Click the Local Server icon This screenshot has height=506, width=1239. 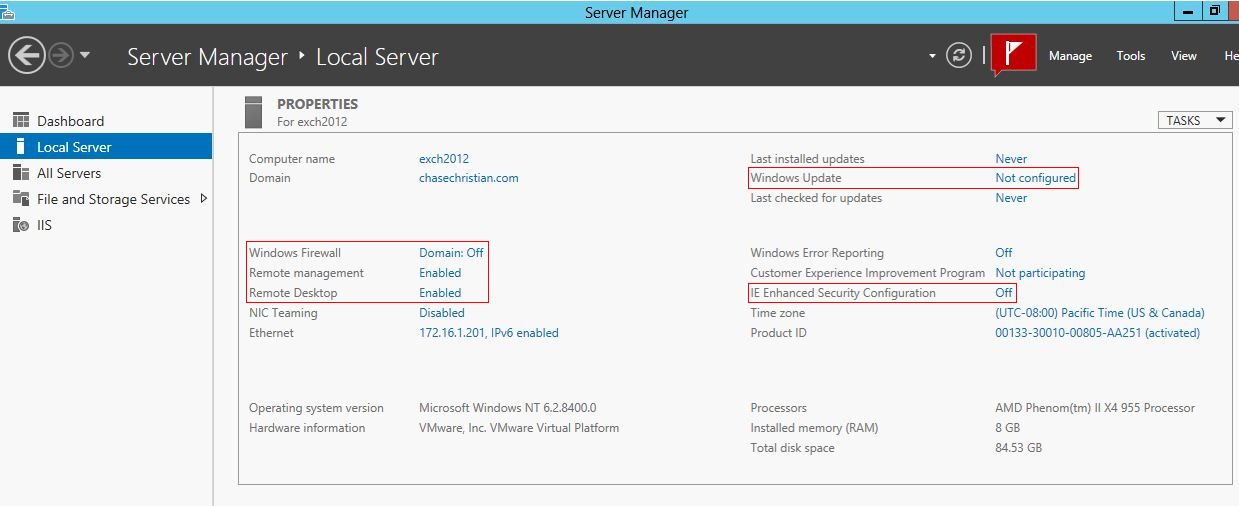[21, 146]
